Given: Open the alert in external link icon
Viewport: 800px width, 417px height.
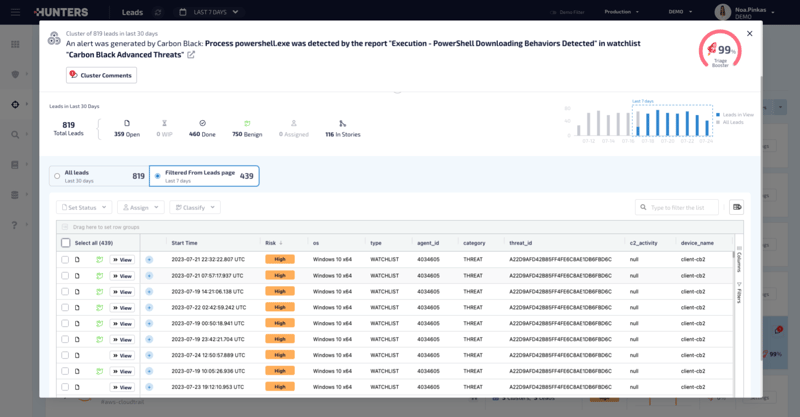Looking at the screenshot, I should [191, 55].
